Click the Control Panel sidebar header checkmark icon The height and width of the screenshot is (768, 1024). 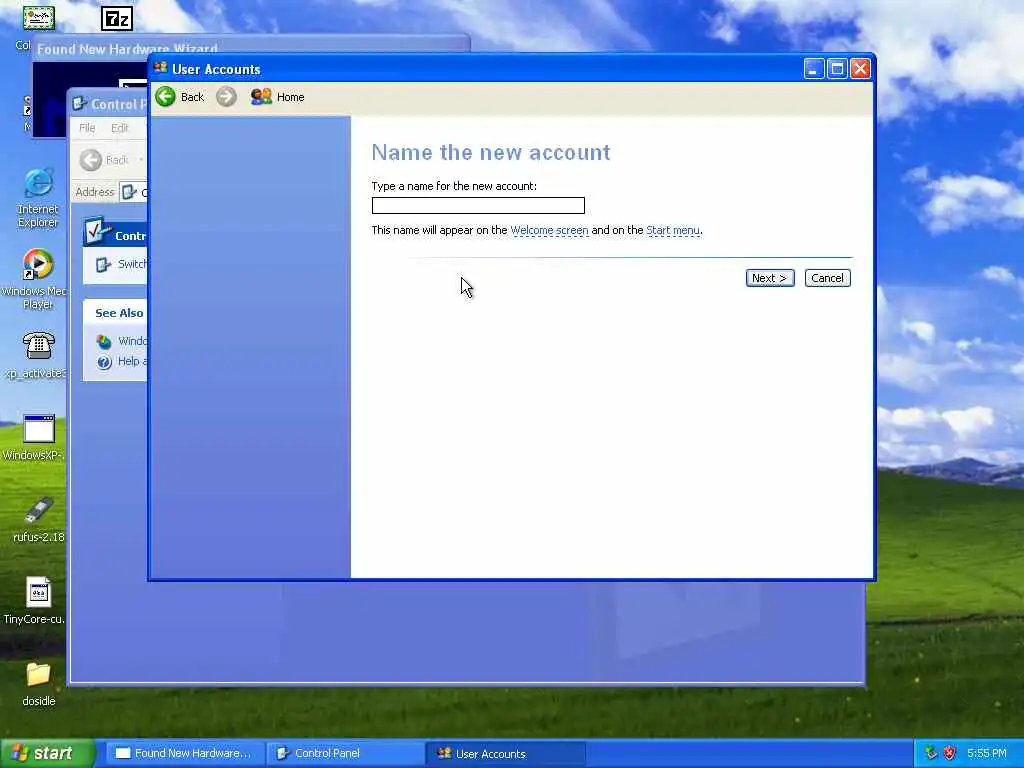(97, 231)
